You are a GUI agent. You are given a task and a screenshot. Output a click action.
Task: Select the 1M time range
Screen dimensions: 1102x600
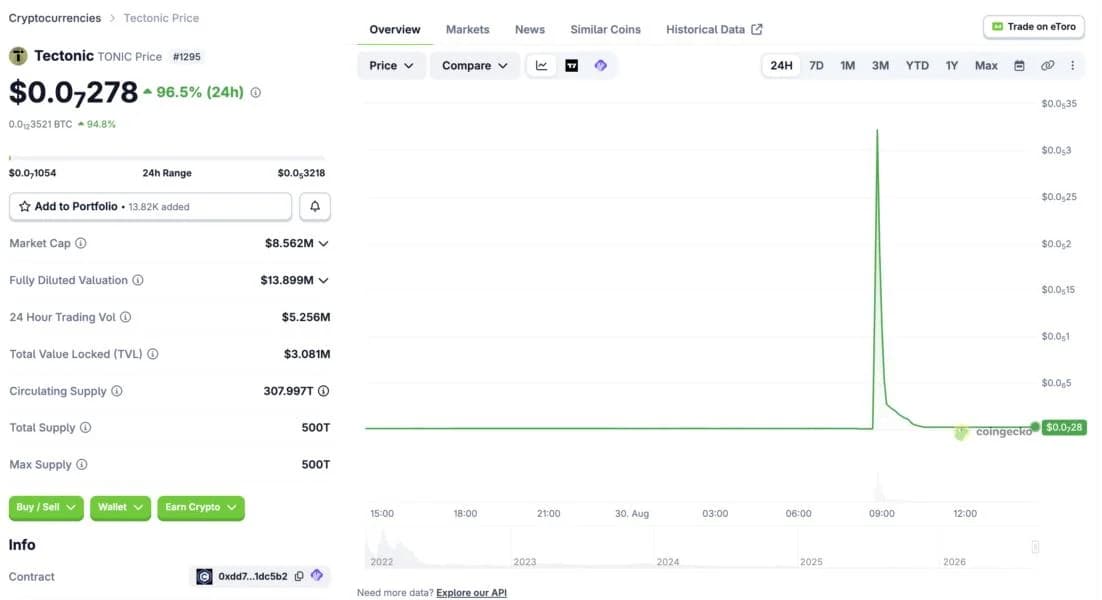pyautogui.click(x=848, y=65)
